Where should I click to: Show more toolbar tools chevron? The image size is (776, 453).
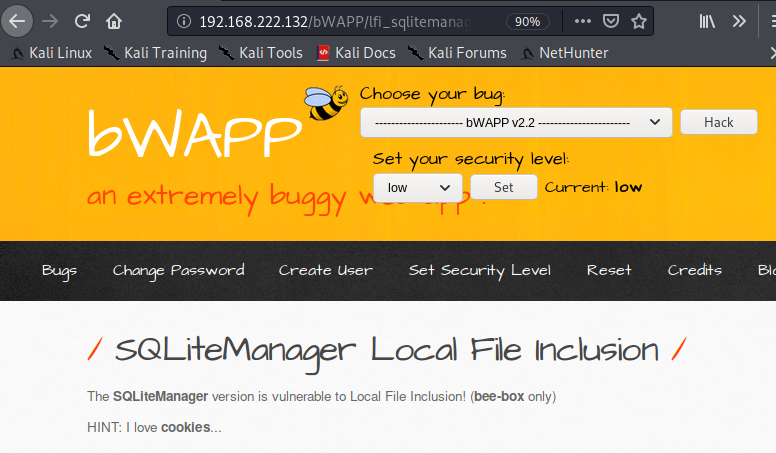tap(739, 21)
